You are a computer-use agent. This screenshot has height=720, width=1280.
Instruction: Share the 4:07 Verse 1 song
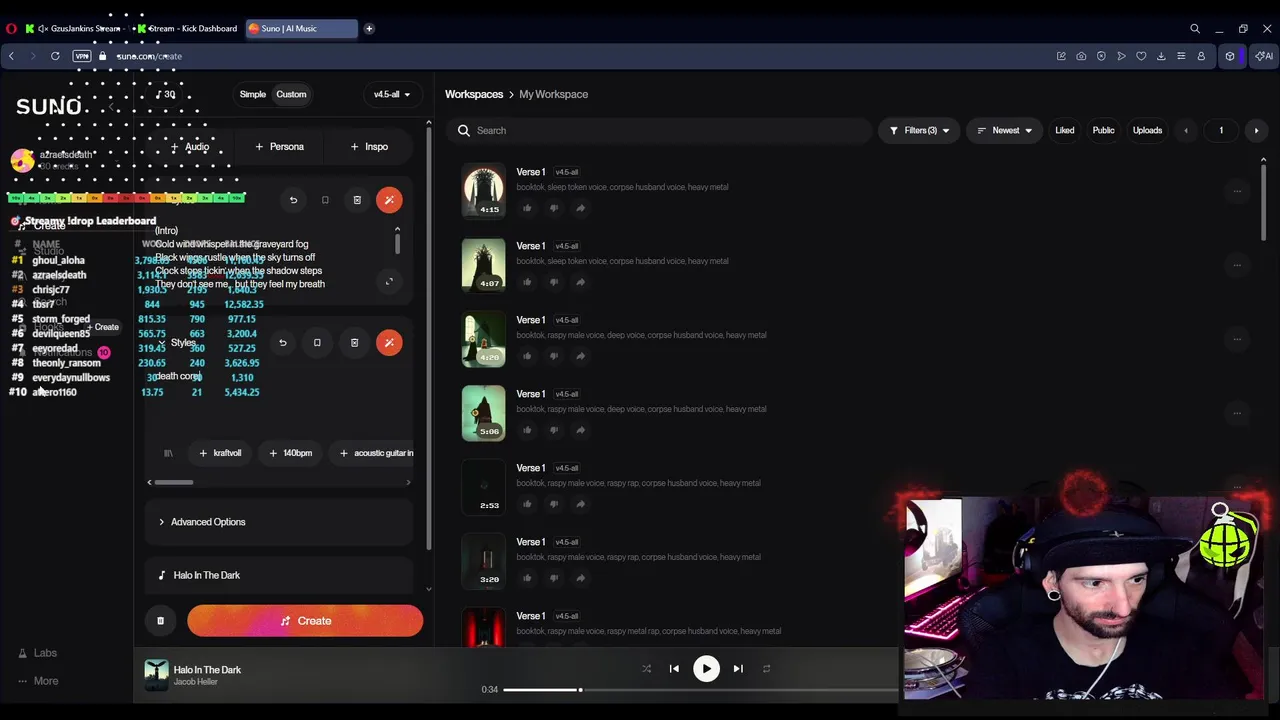pyautogui.click(x=580, y=282)
